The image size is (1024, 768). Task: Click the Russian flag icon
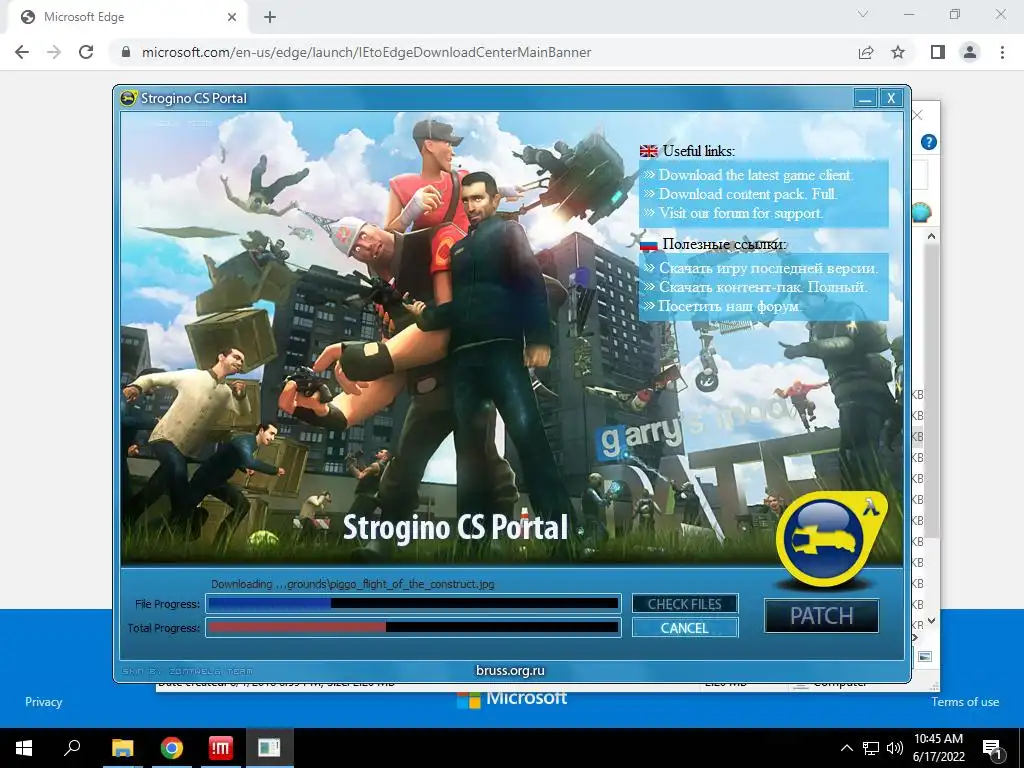tap(648, 244)
